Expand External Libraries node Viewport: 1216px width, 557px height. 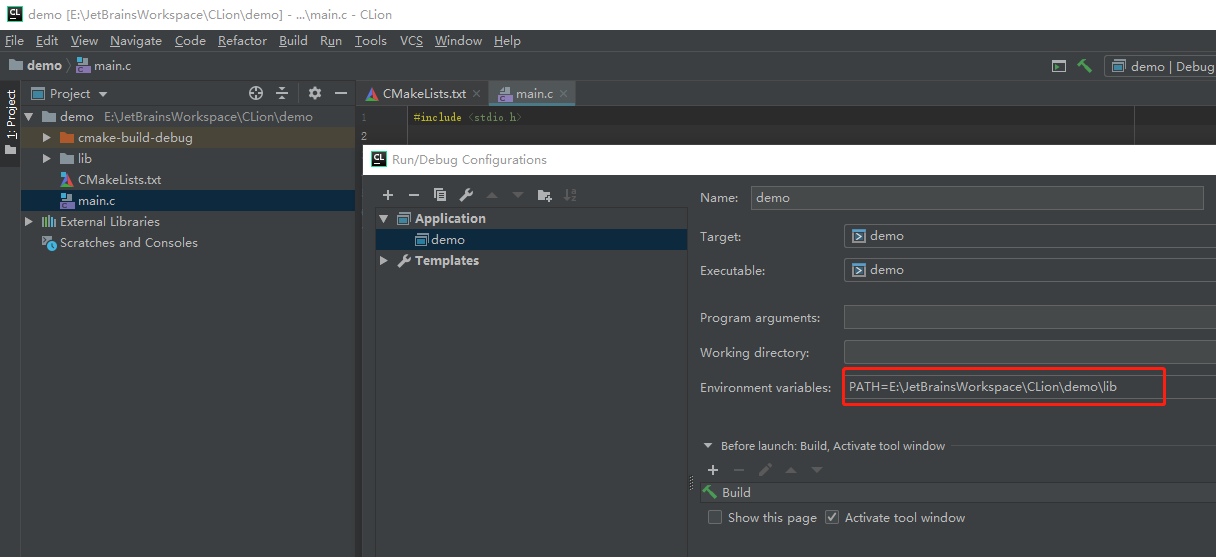(28, 221)
